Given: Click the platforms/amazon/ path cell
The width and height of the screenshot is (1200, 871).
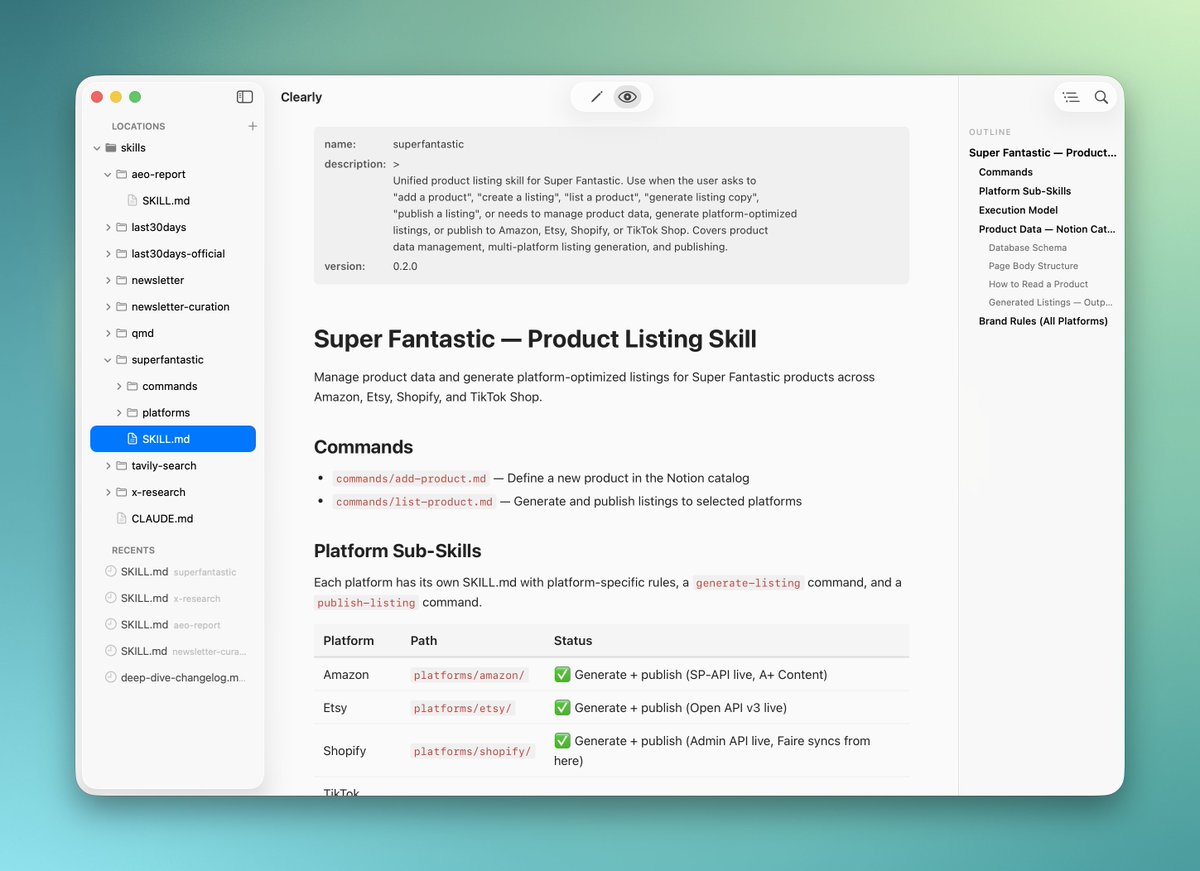Looking at the screenshot, I should click(x=469, y=675).
